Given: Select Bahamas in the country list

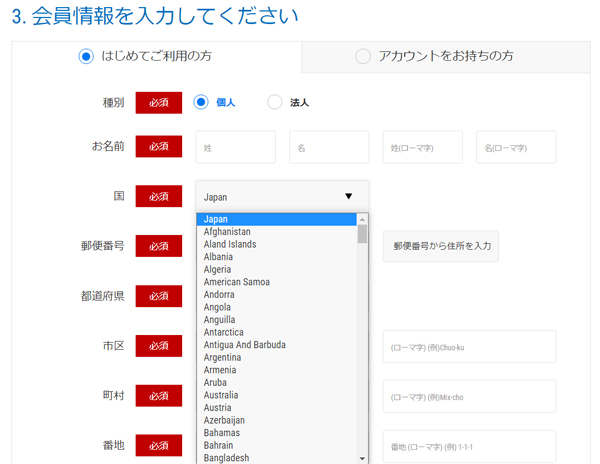Looking at the screenshot, I should click(276, 433).
